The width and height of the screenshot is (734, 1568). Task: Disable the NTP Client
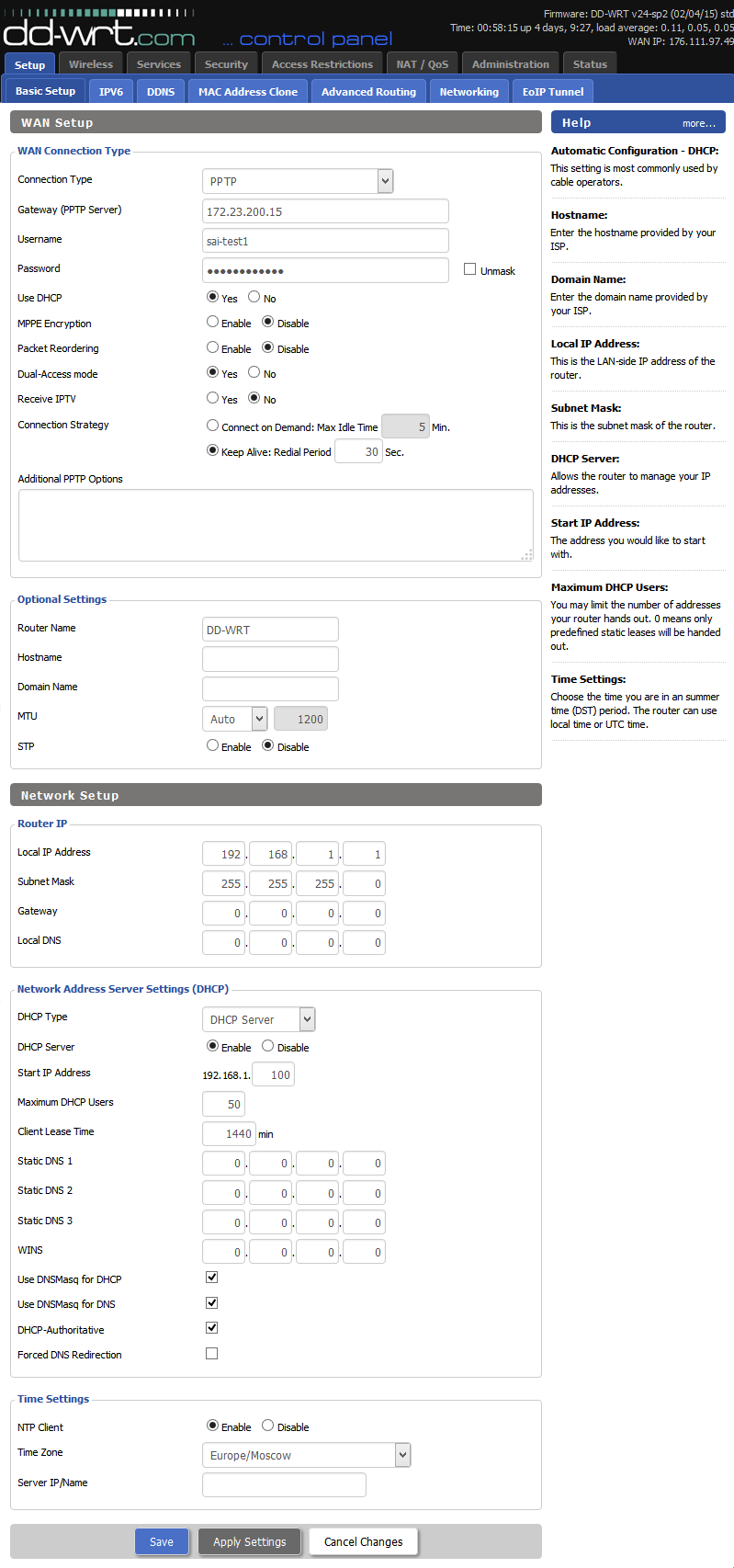pyautogui.click(x=268, y=1426)
